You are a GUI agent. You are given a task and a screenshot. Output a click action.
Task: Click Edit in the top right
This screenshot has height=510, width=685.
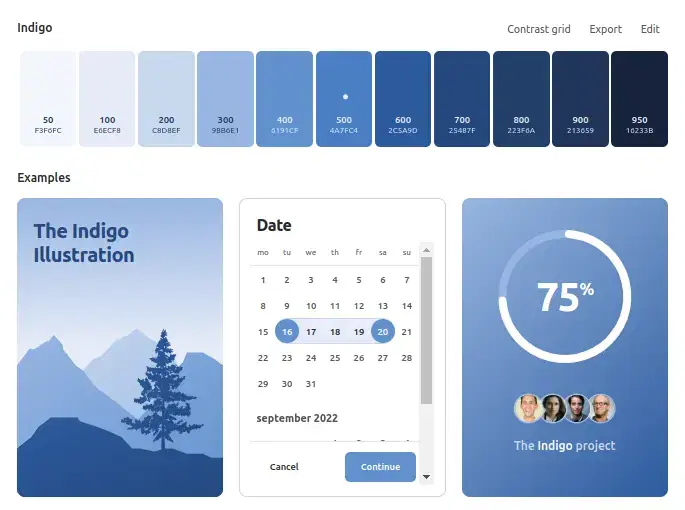pos(650,29)
